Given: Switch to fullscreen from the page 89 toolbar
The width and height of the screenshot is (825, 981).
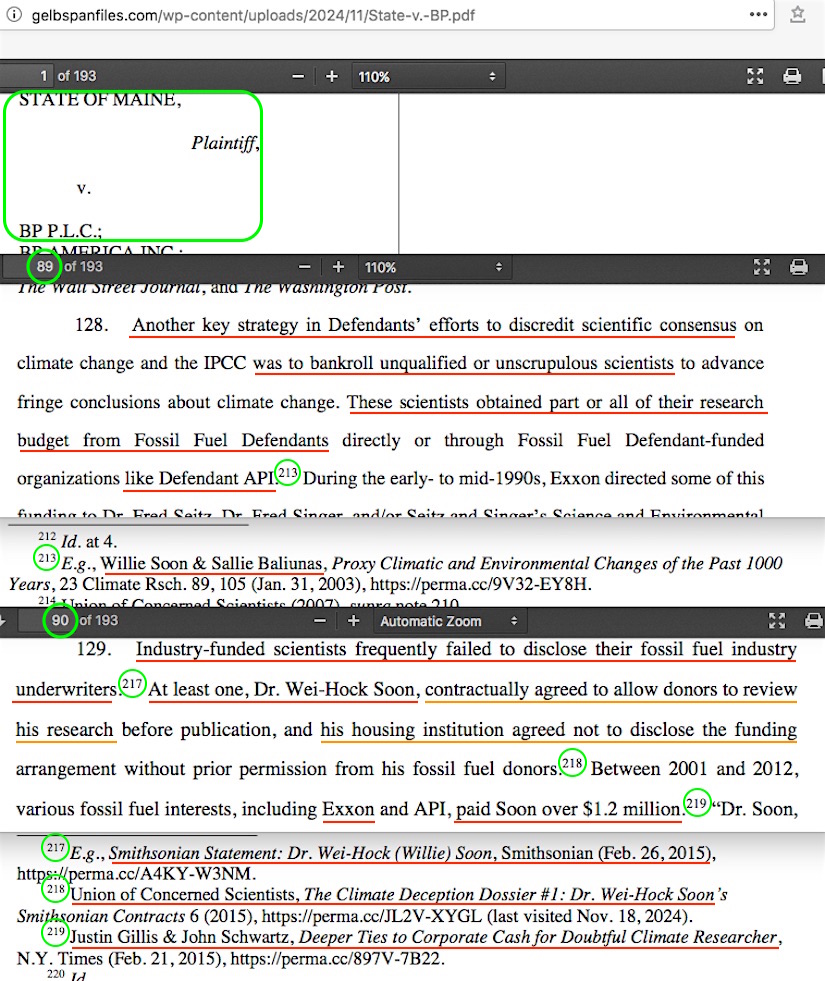Looking at the screenshot, I should pyautogui.click(x=762, y=267).
